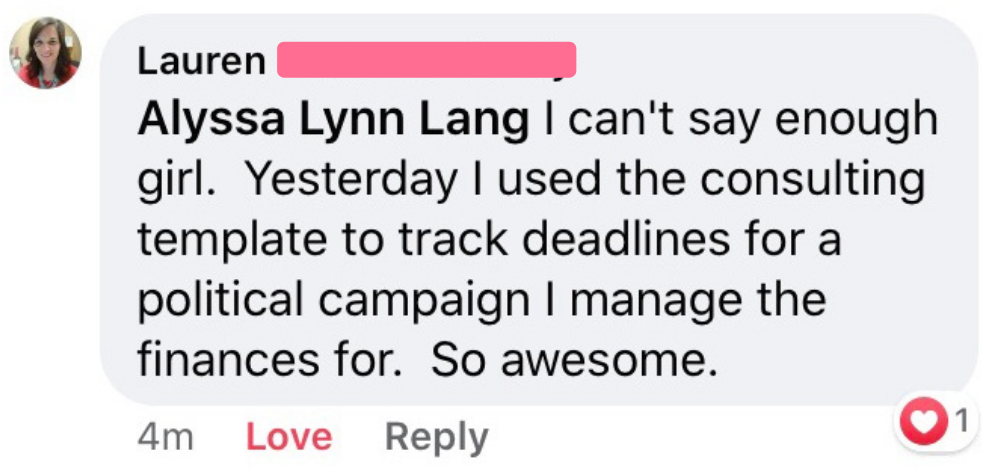
Task: Click Reply under the comment
Action: point(436,437)
